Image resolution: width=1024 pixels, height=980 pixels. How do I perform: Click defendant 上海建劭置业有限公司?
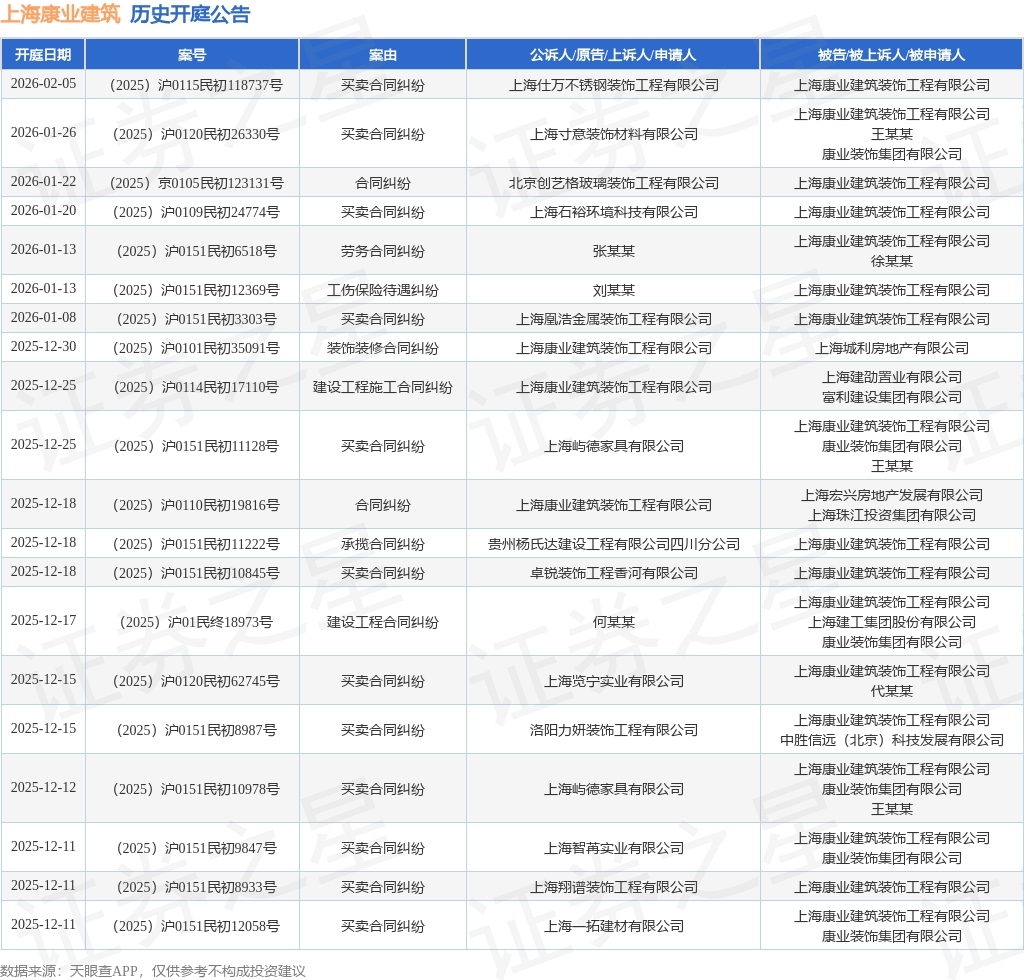tap(891, 377)
